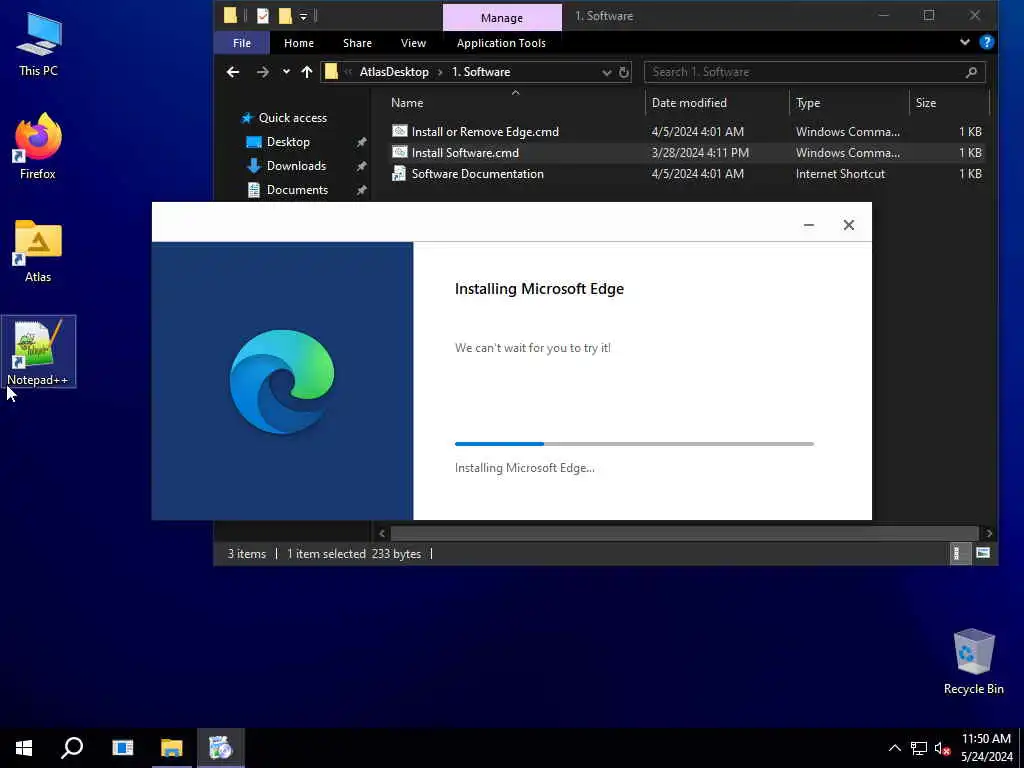Viewport: 1024px width, 768px height.
Task: Open the View ribbon tab
Action: 413,43
